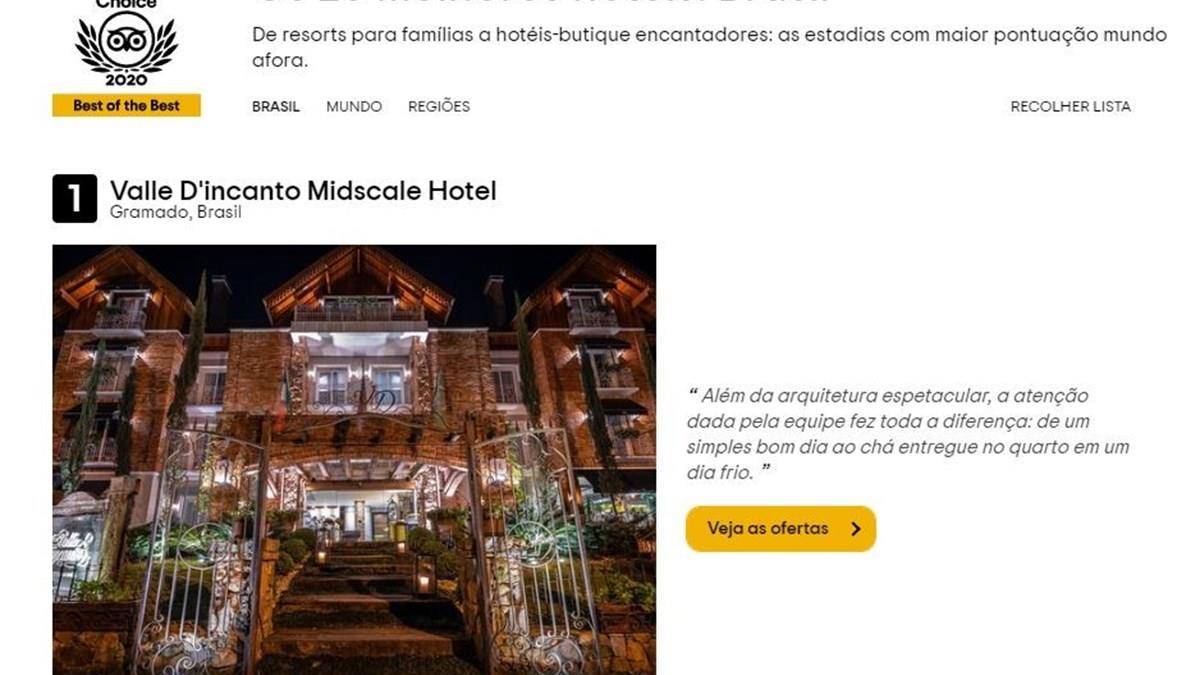
Task: Click the reviewer quote about arquitetura espetacular
Action: (x=907, y=434)
